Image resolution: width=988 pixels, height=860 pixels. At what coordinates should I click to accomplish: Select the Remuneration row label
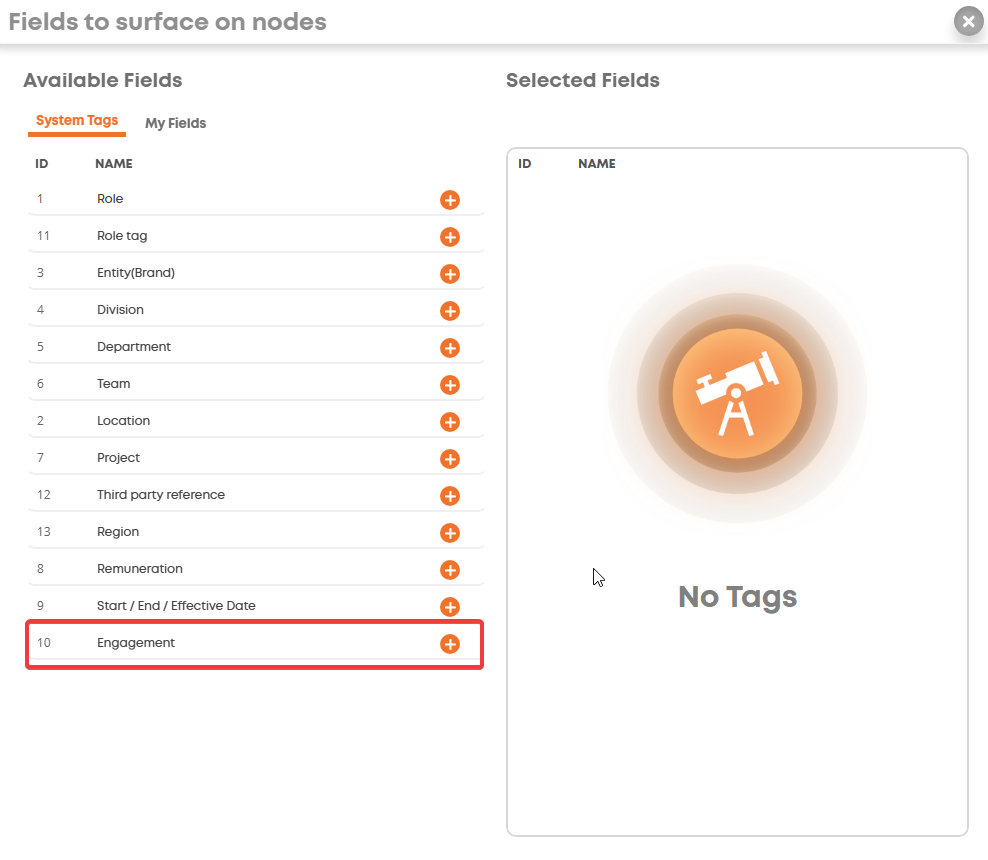[x=140, y=569]
